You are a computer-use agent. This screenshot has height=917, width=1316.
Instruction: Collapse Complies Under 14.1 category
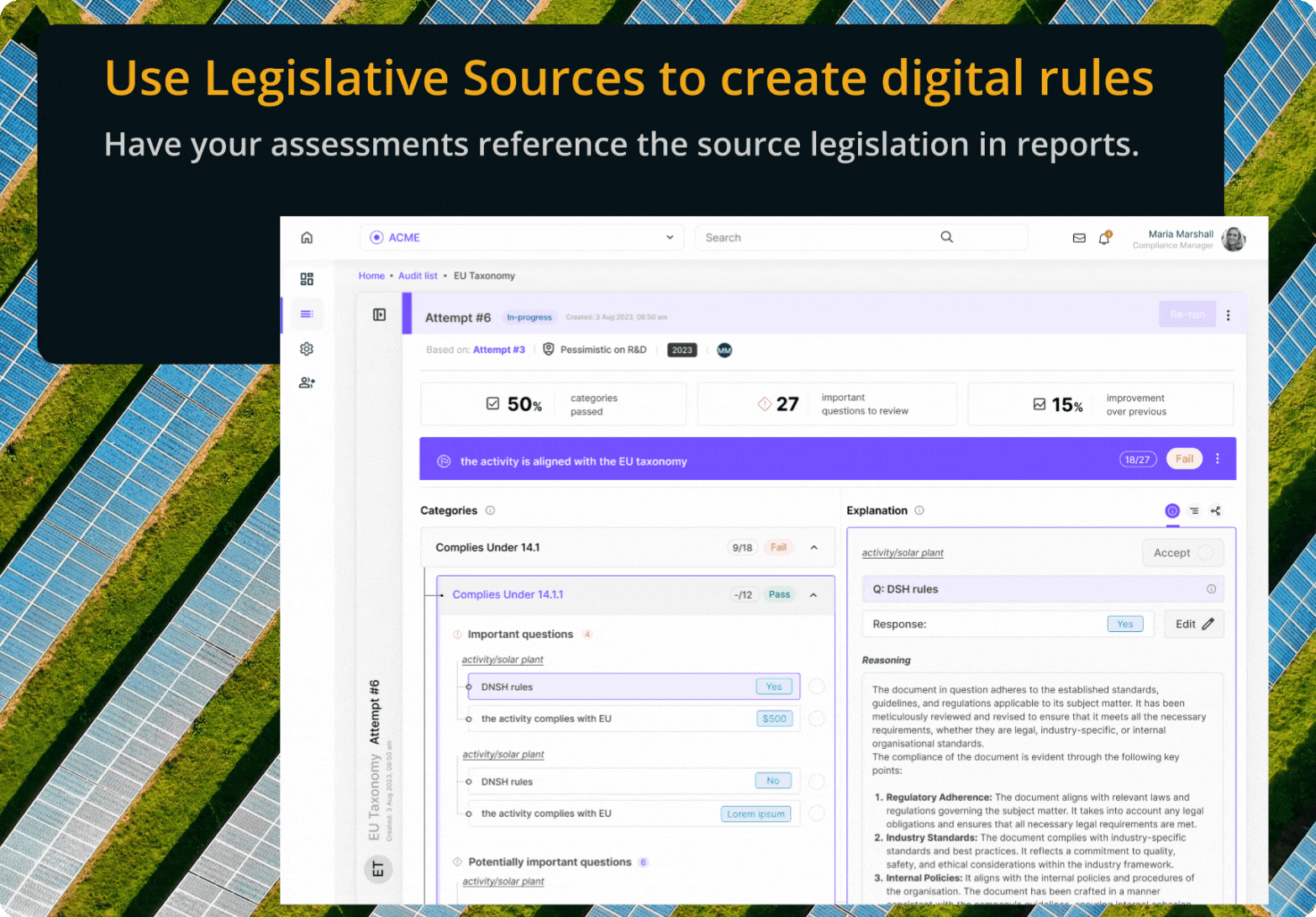814,547
